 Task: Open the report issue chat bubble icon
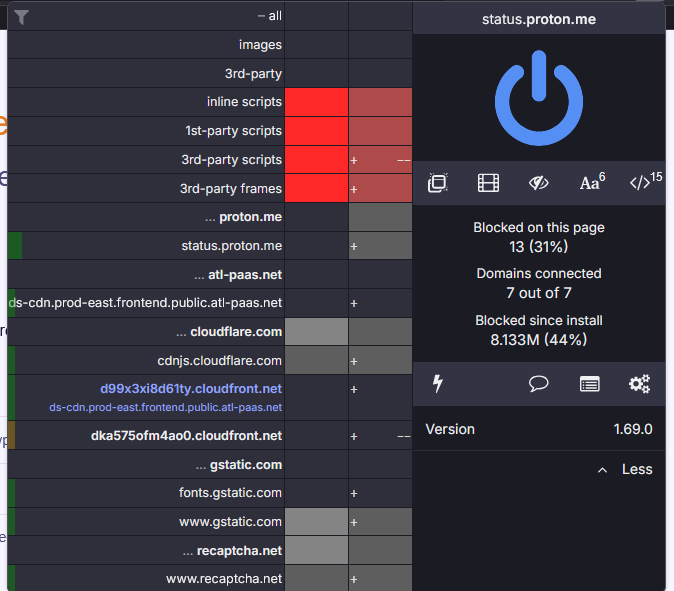click(x=538, y=383)
